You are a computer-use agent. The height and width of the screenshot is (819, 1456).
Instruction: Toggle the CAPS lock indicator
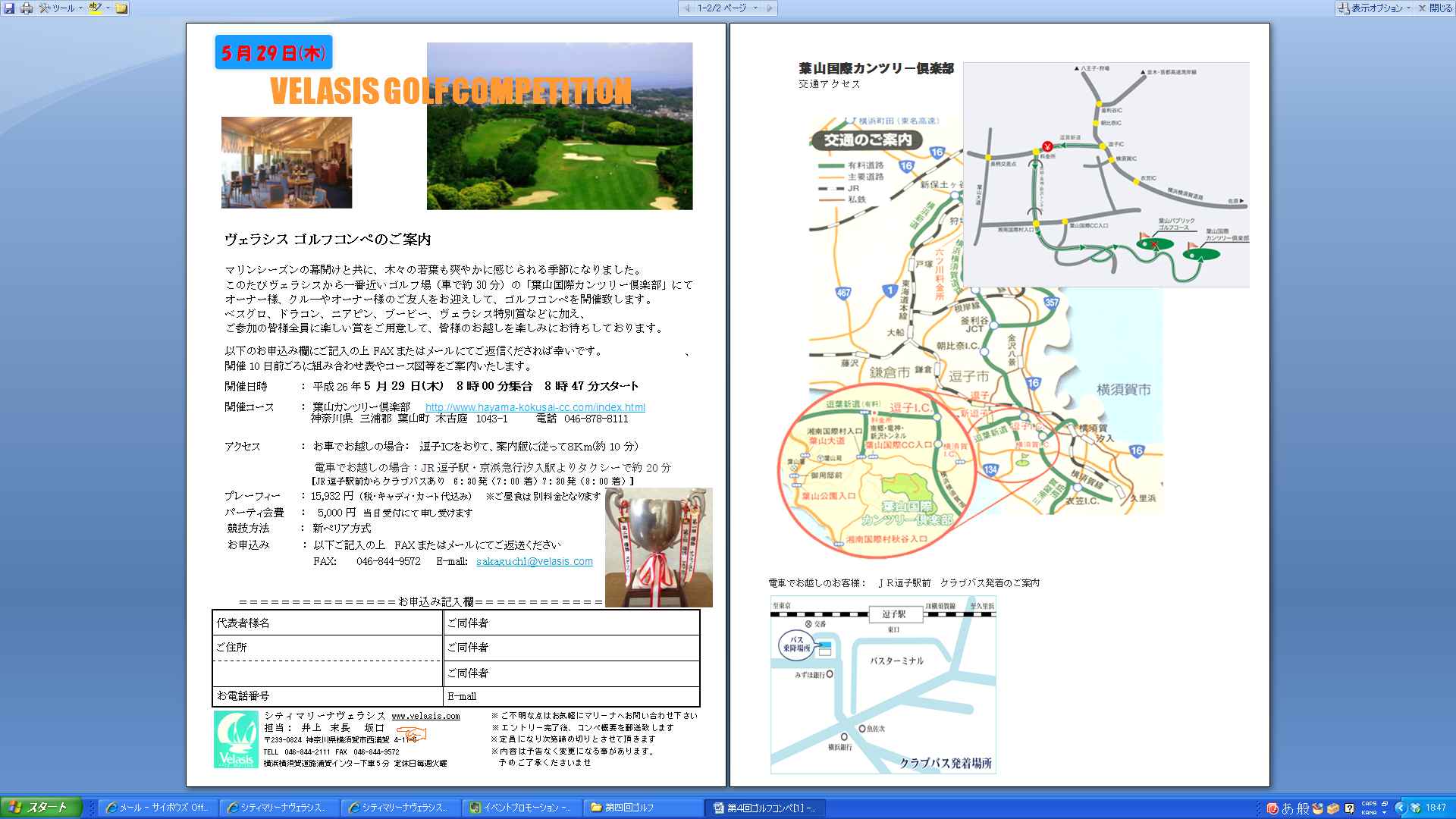tap(1369, 804)
